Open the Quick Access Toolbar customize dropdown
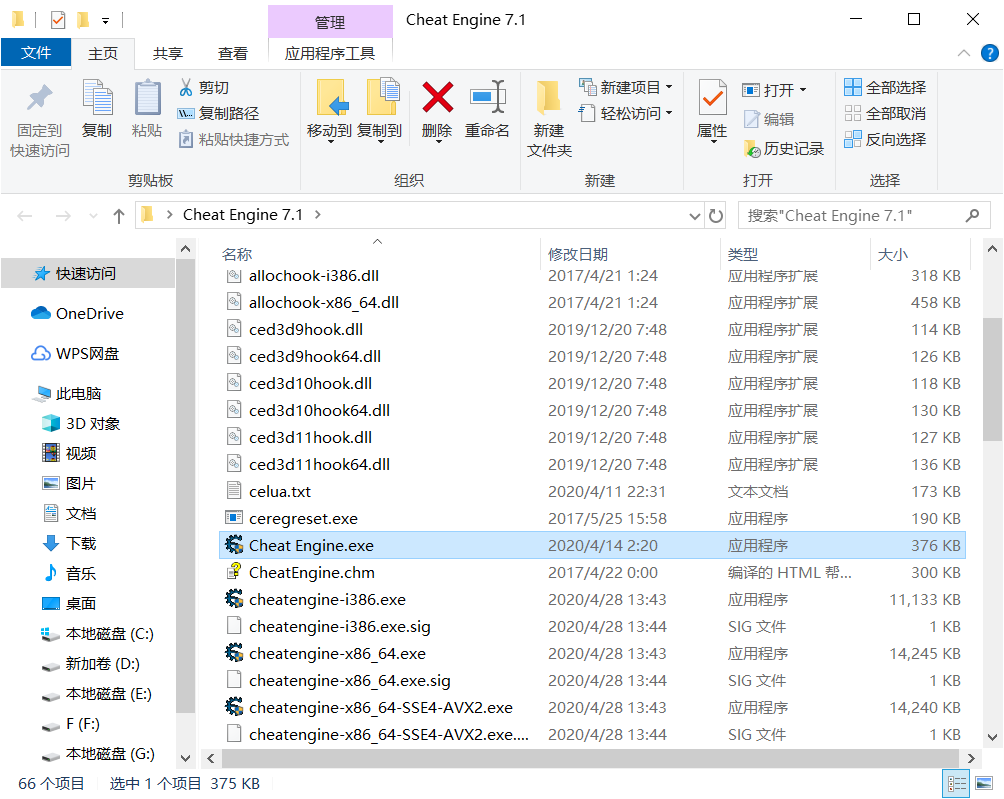The width and height of the screenshot is (1004, 799). [x=106, y=21]
